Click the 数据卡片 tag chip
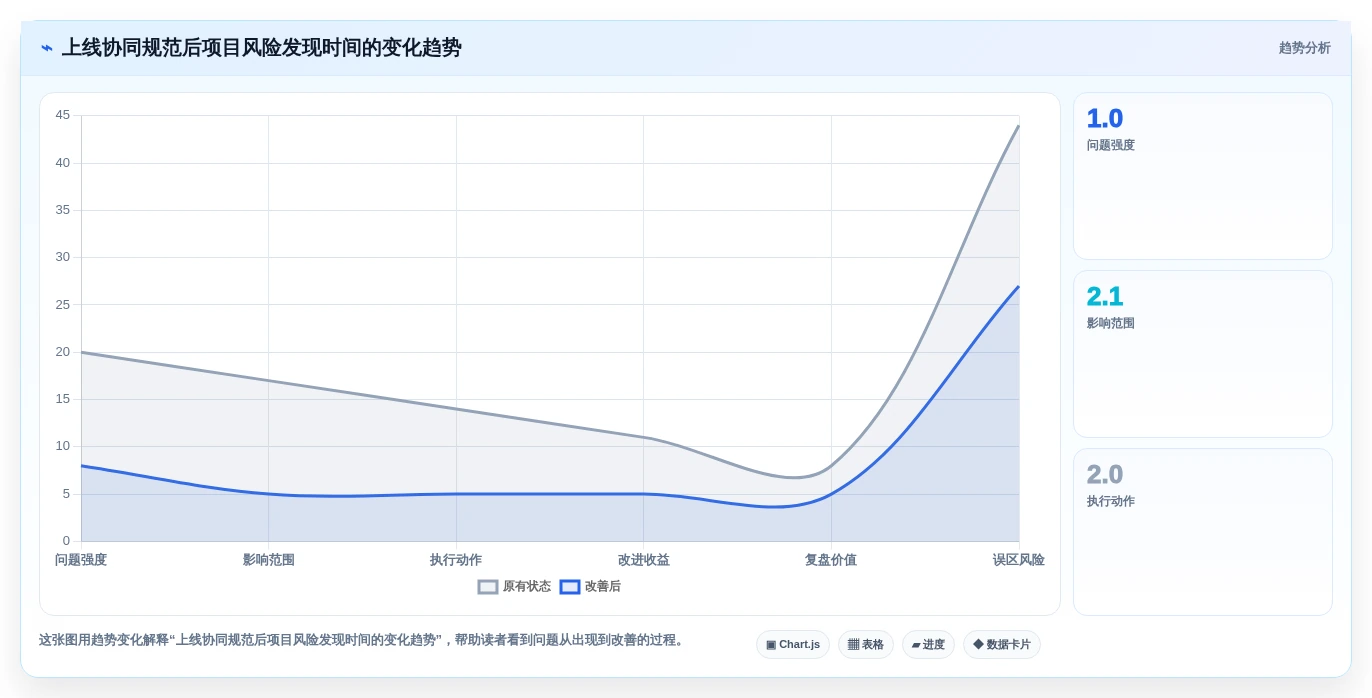 point(1002,645)
